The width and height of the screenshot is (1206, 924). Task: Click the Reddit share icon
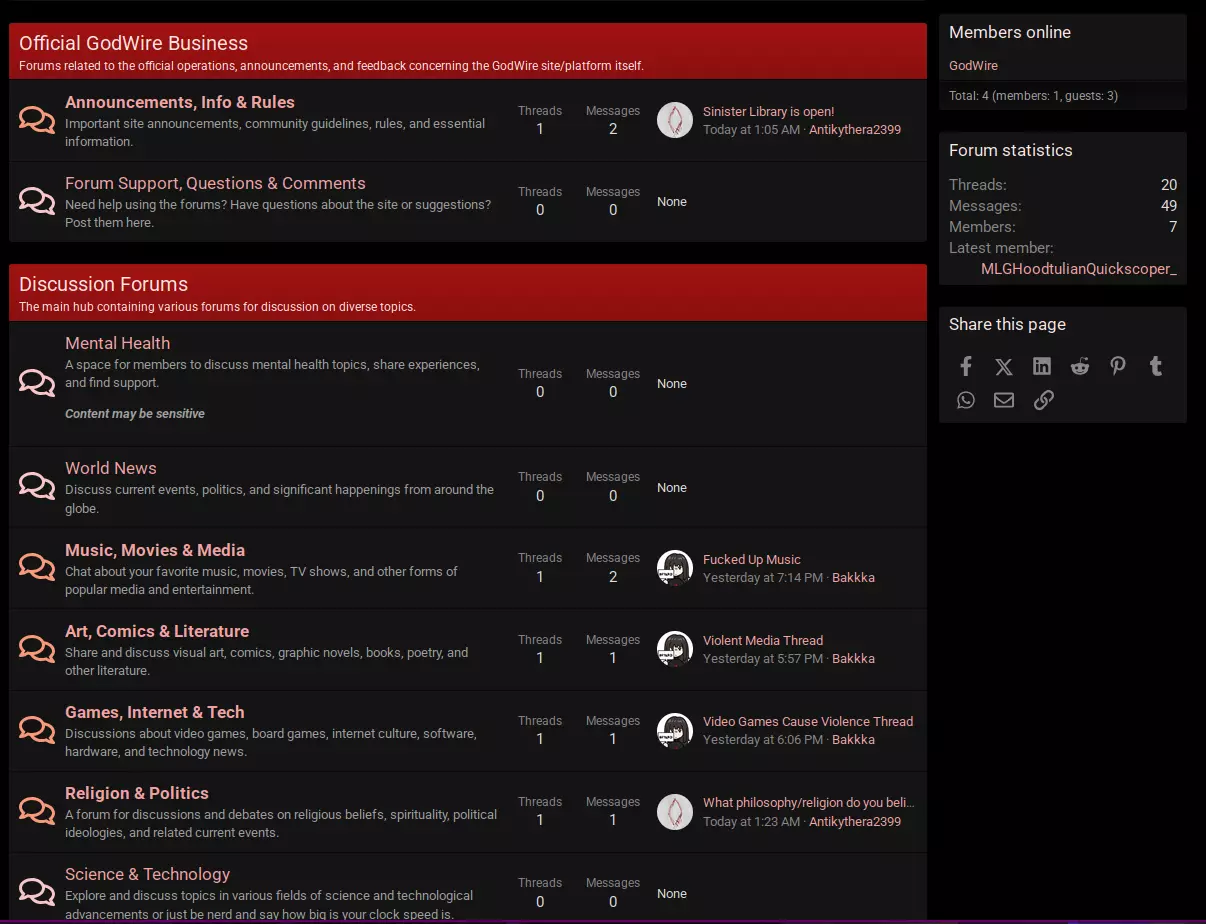click(x=1080, y=366)
